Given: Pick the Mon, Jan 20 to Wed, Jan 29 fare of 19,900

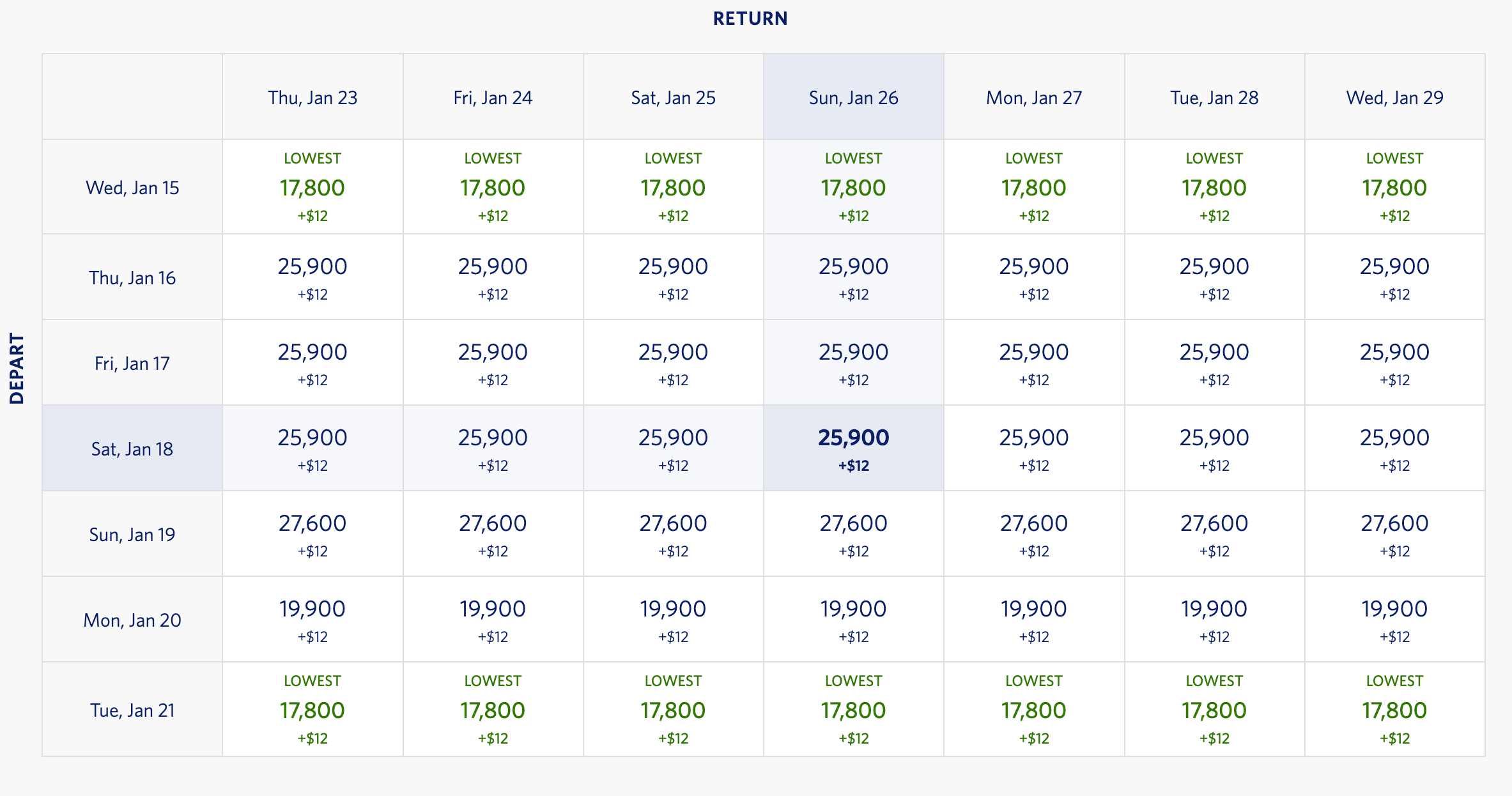Looking at the screenshot, I should point(1394,619).
